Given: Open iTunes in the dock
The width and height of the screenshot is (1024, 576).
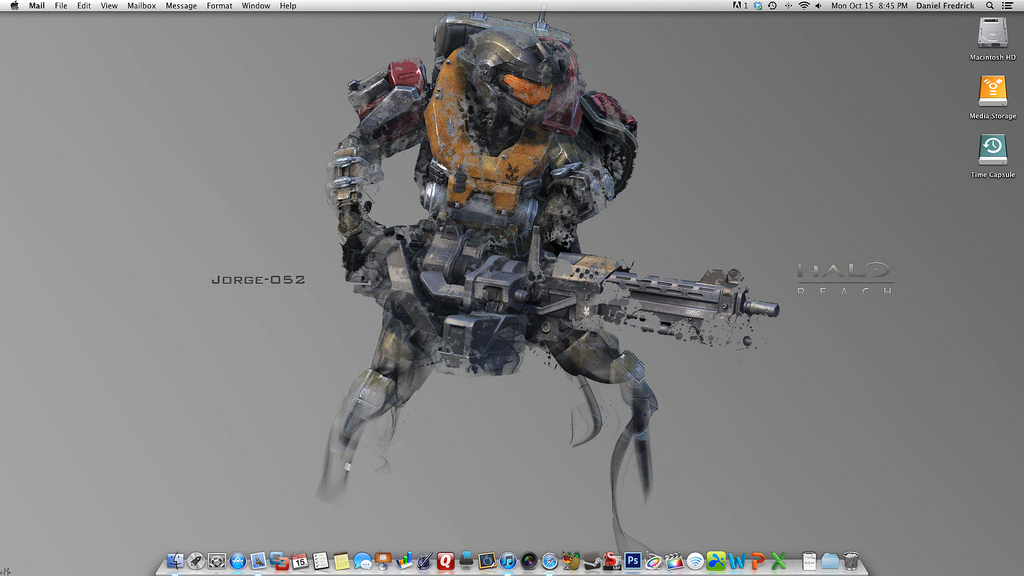Looking at the screenshot, I should [508, 561].
